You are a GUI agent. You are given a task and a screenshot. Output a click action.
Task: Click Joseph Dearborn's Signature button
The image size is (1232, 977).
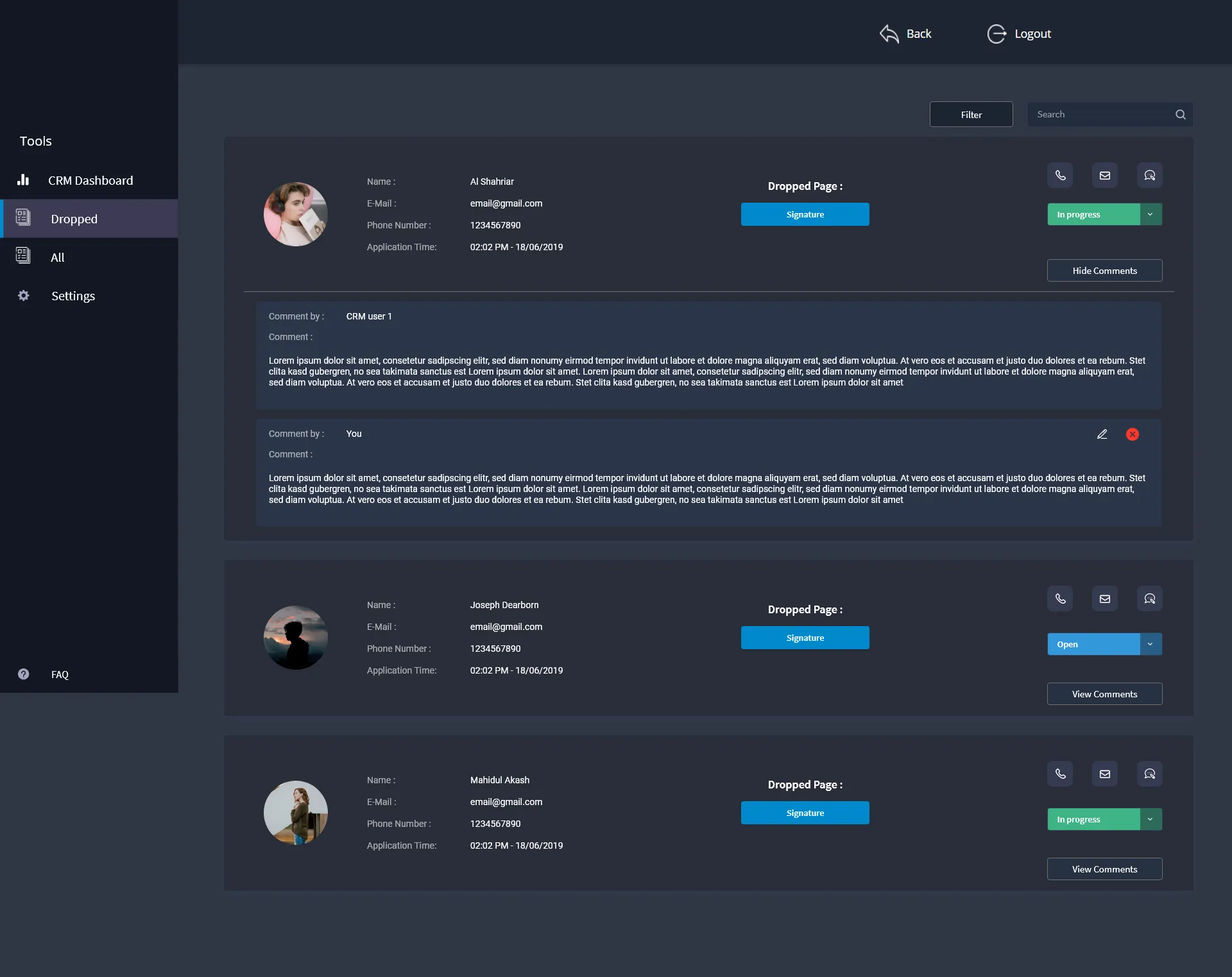pyautogui.click(x=805, y=638)
